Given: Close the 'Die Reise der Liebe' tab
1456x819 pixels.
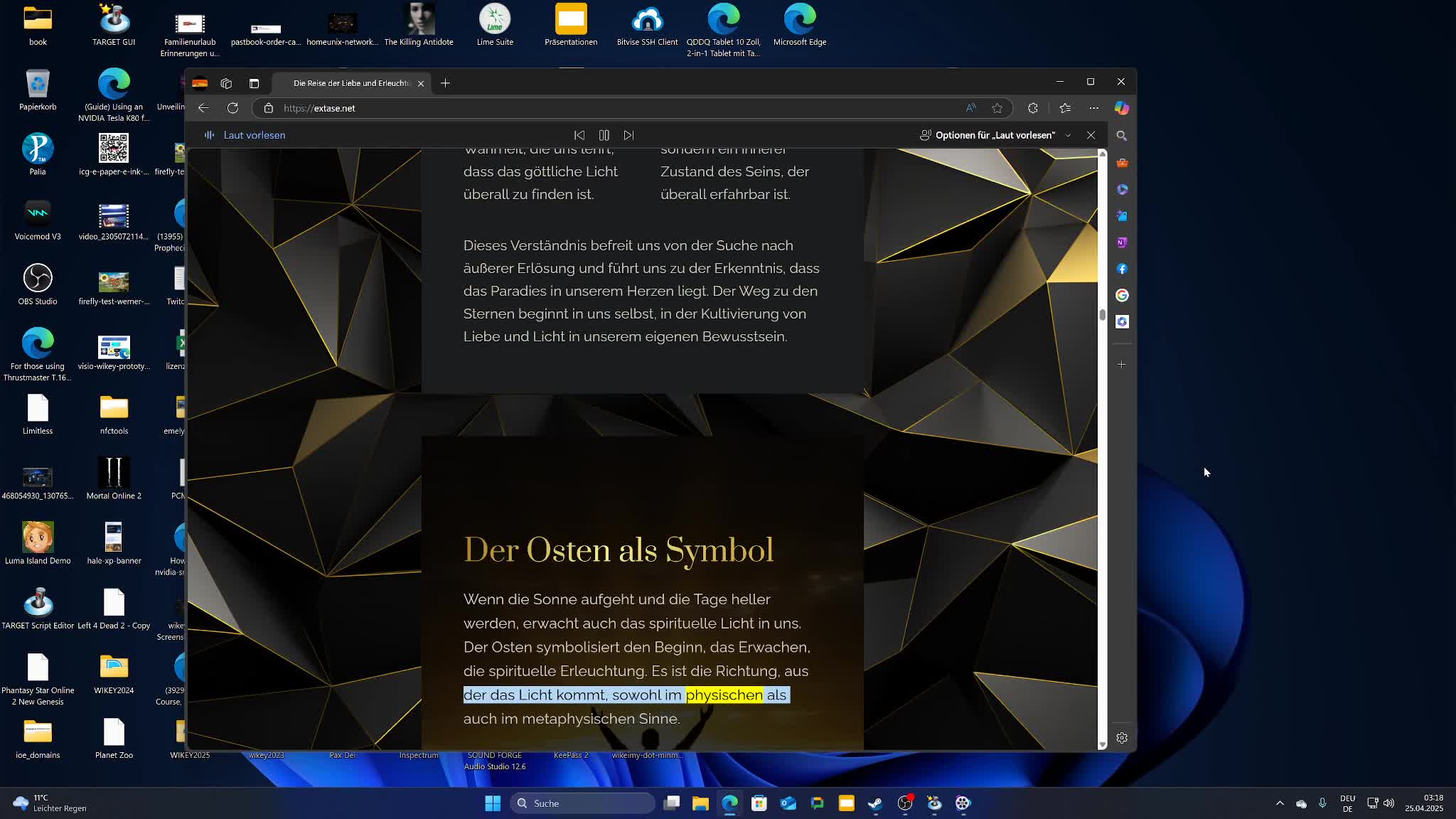Looking at the screenshot, I should click(x=421, y=83).
